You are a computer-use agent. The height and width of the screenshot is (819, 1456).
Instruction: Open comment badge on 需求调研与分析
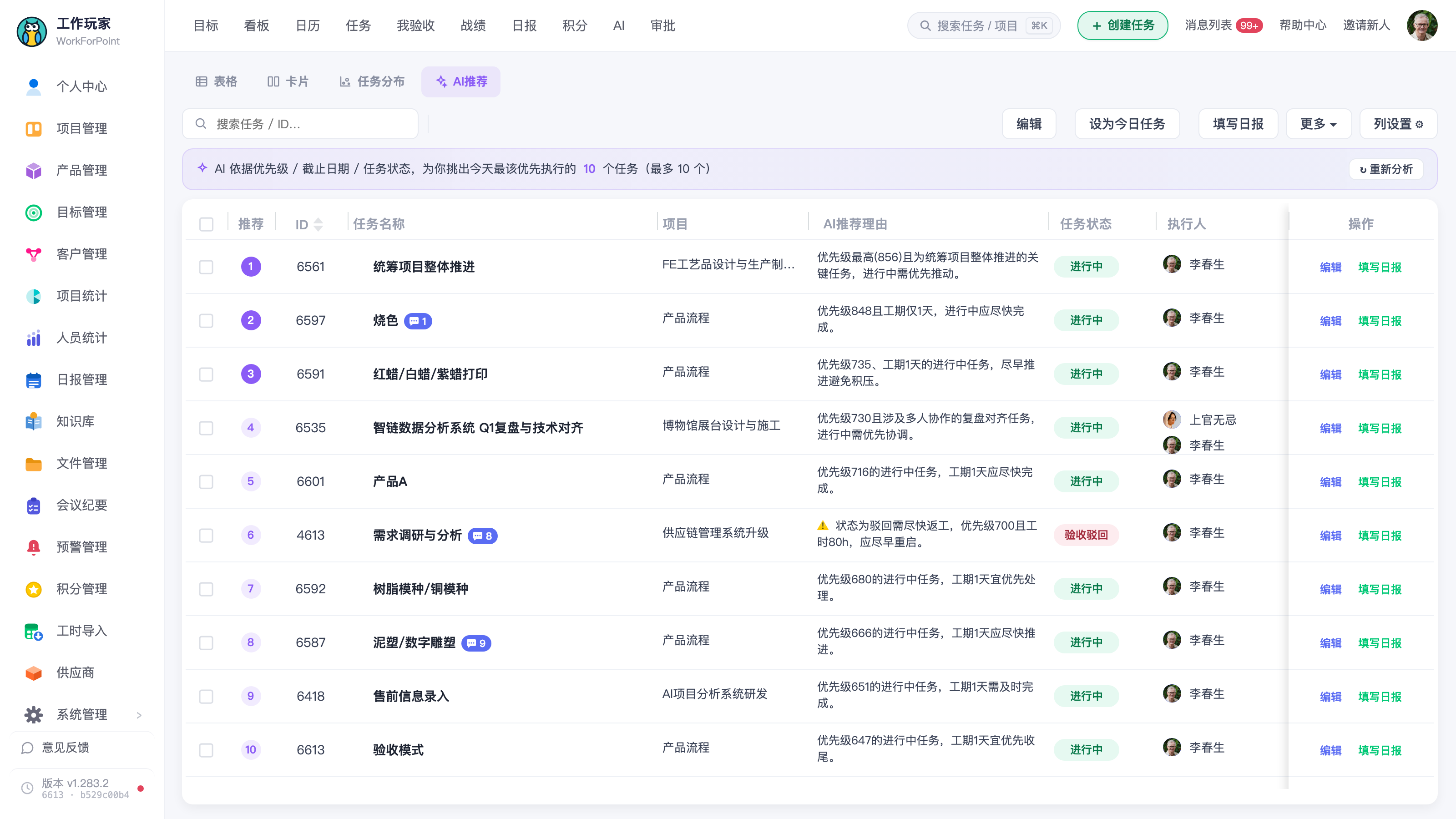[482, 535]
